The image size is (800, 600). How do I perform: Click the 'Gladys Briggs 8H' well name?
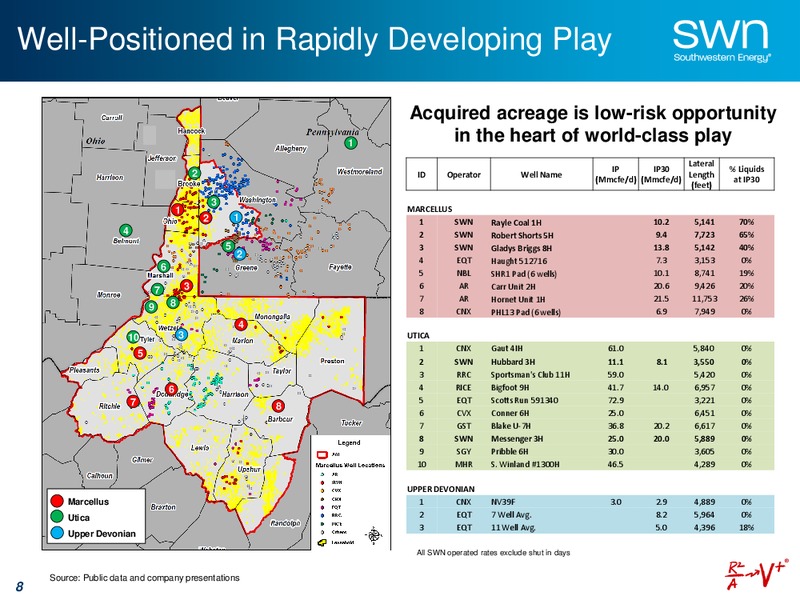point(521,248)
